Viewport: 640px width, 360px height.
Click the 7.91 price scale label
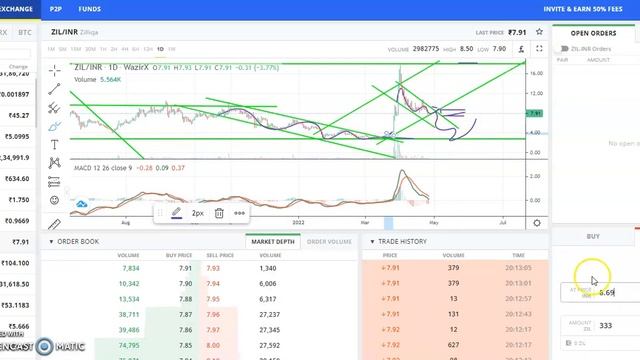point(535,113)
